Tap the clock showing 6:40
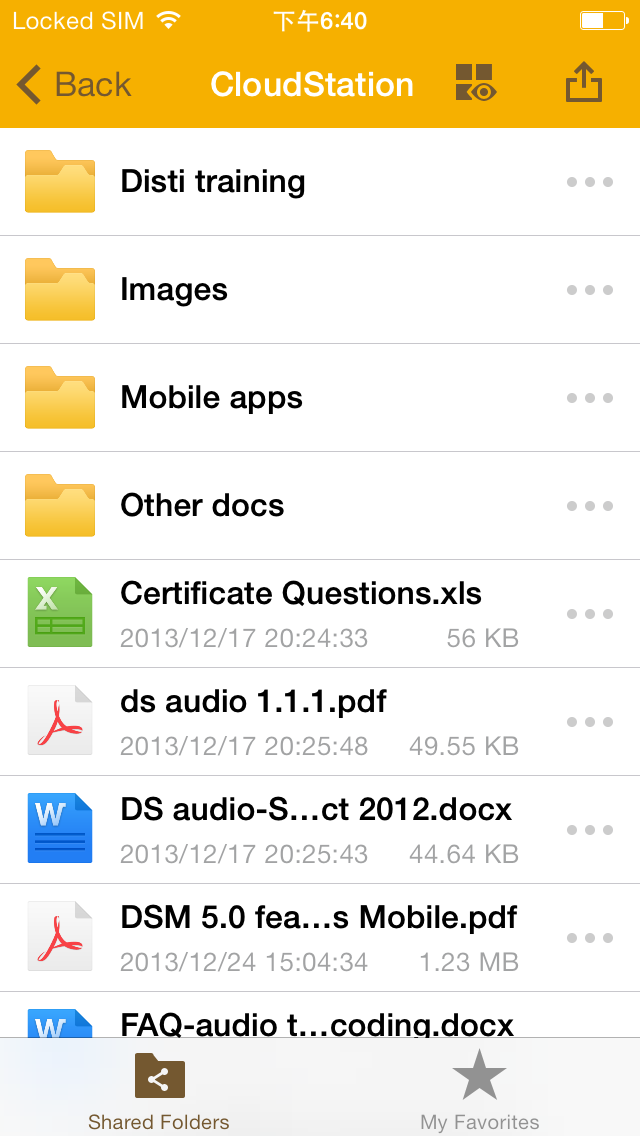This screenshot has width=640, height=1136. coord(320,21)
